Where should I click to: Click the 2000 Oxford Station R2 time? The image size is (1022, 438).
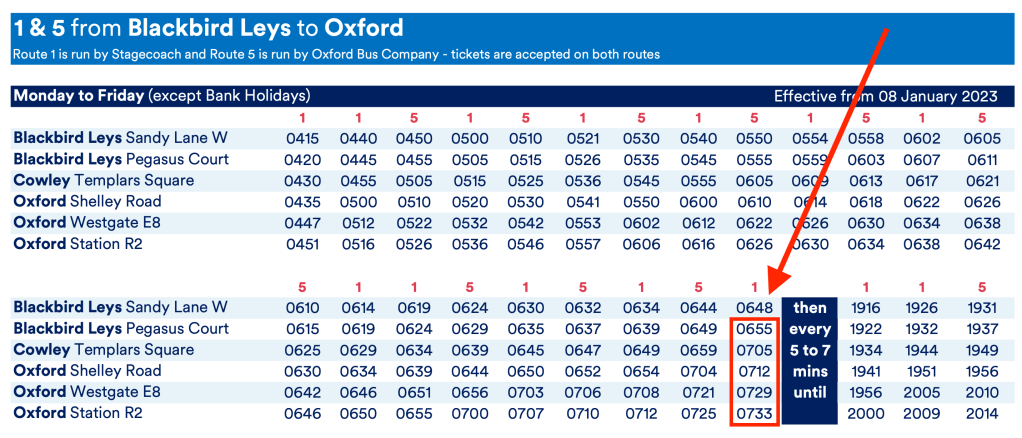(x=867, y=413)
